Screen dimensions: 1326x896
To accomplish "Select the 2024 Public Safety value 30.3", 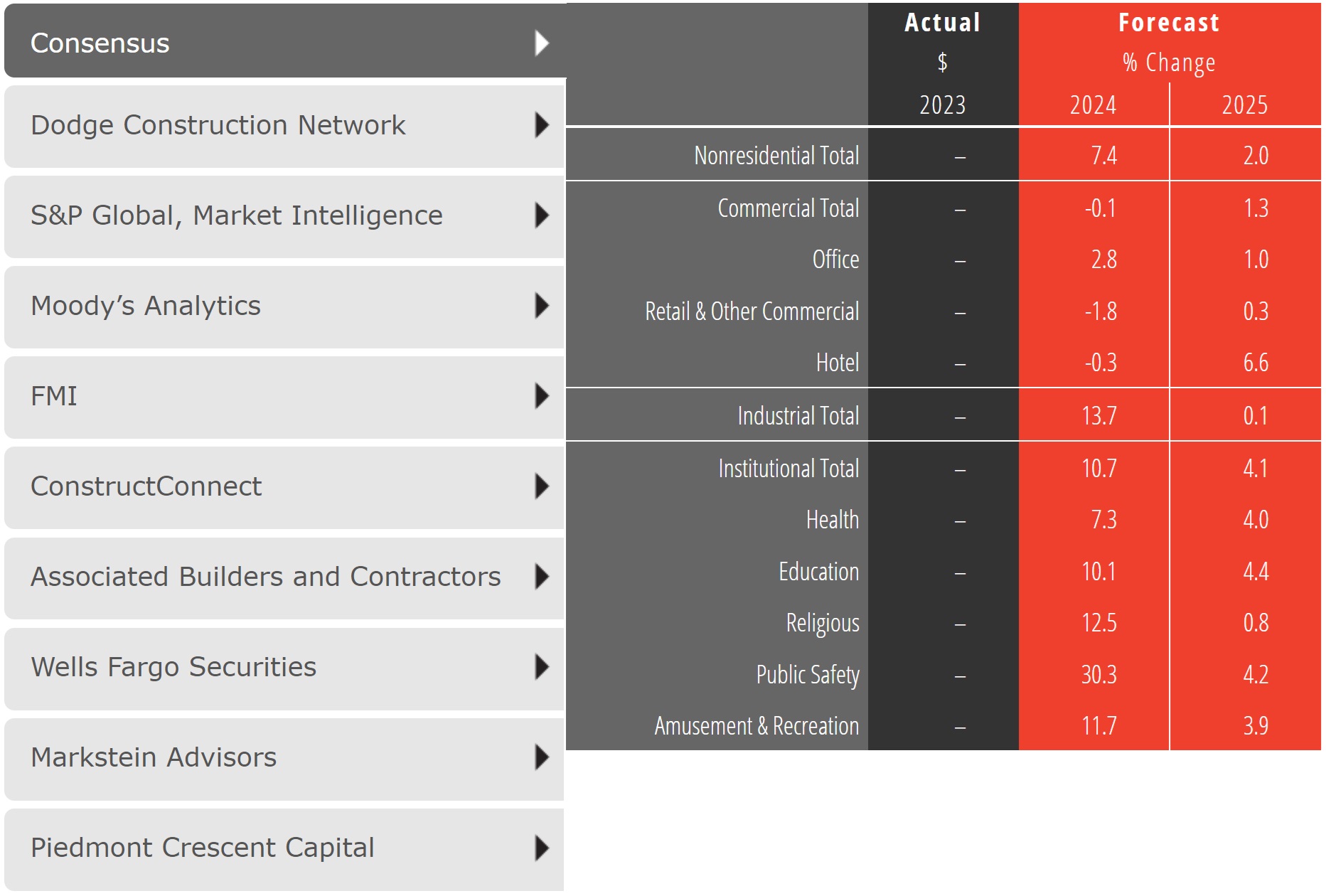I will (1098, 675).
